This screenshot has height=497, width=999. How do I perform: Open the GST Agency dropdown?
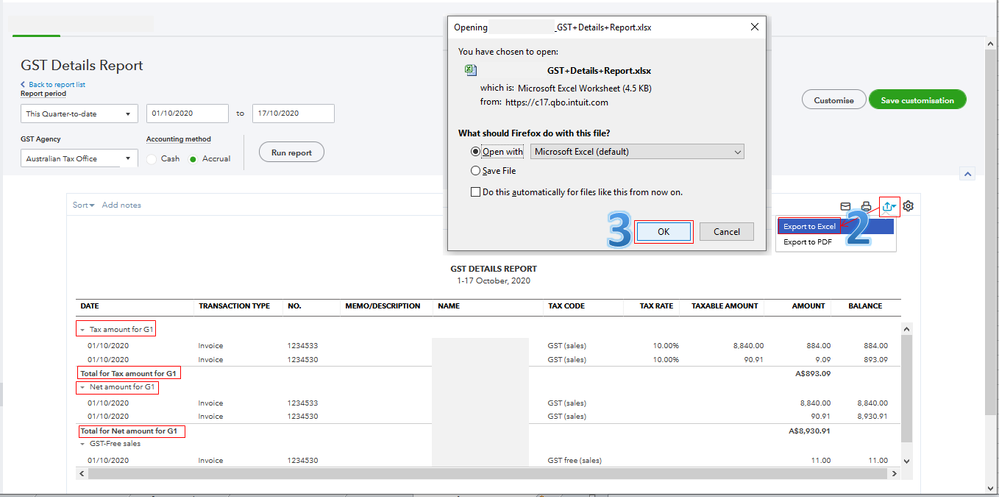[79, 159]
